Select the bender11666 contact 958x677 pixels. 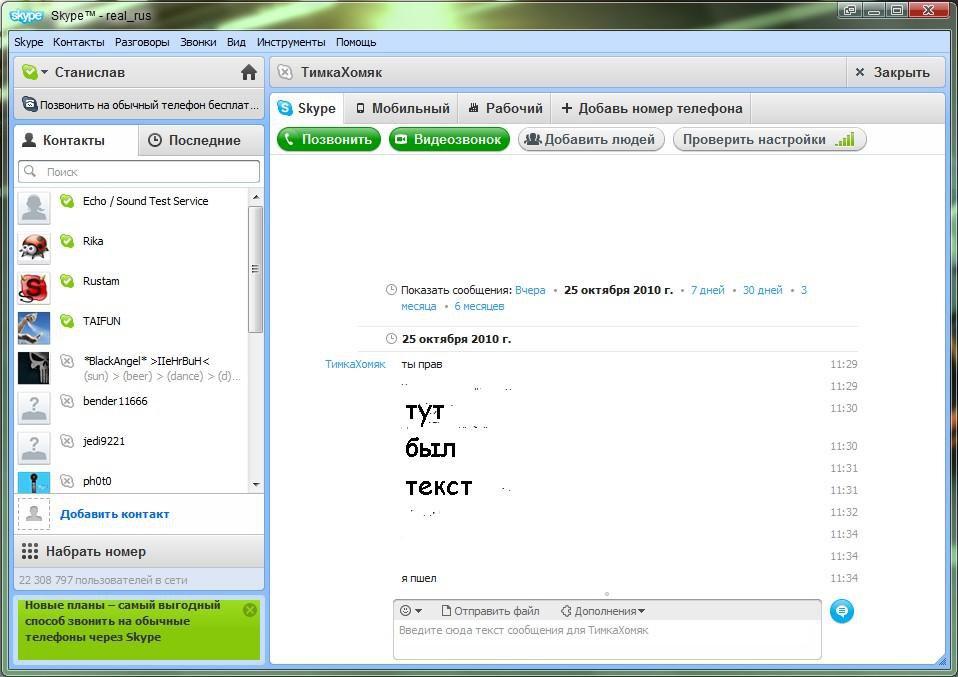133,408
